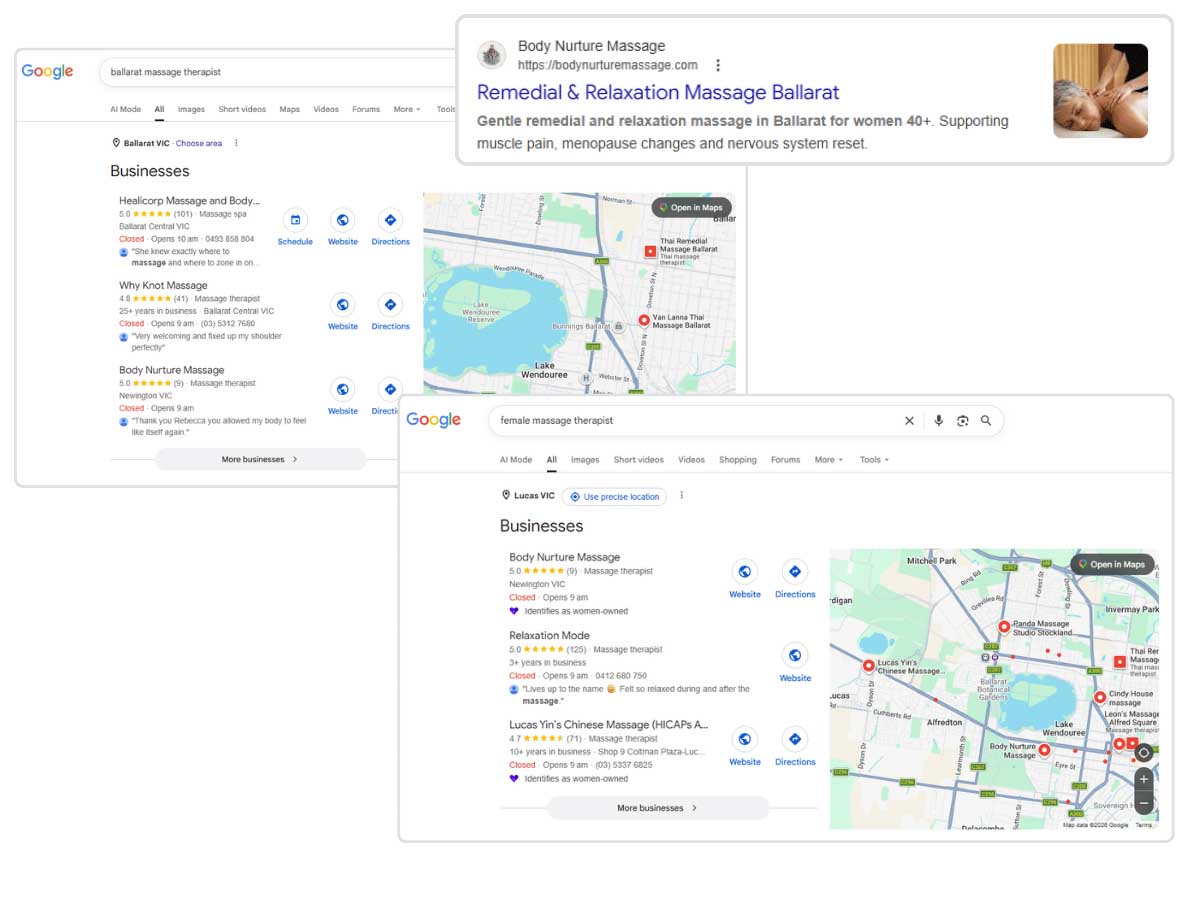Click Van Lanna Thai Massage Ballarat map pin
The image size is (1200, 900).
click(644, 321)
